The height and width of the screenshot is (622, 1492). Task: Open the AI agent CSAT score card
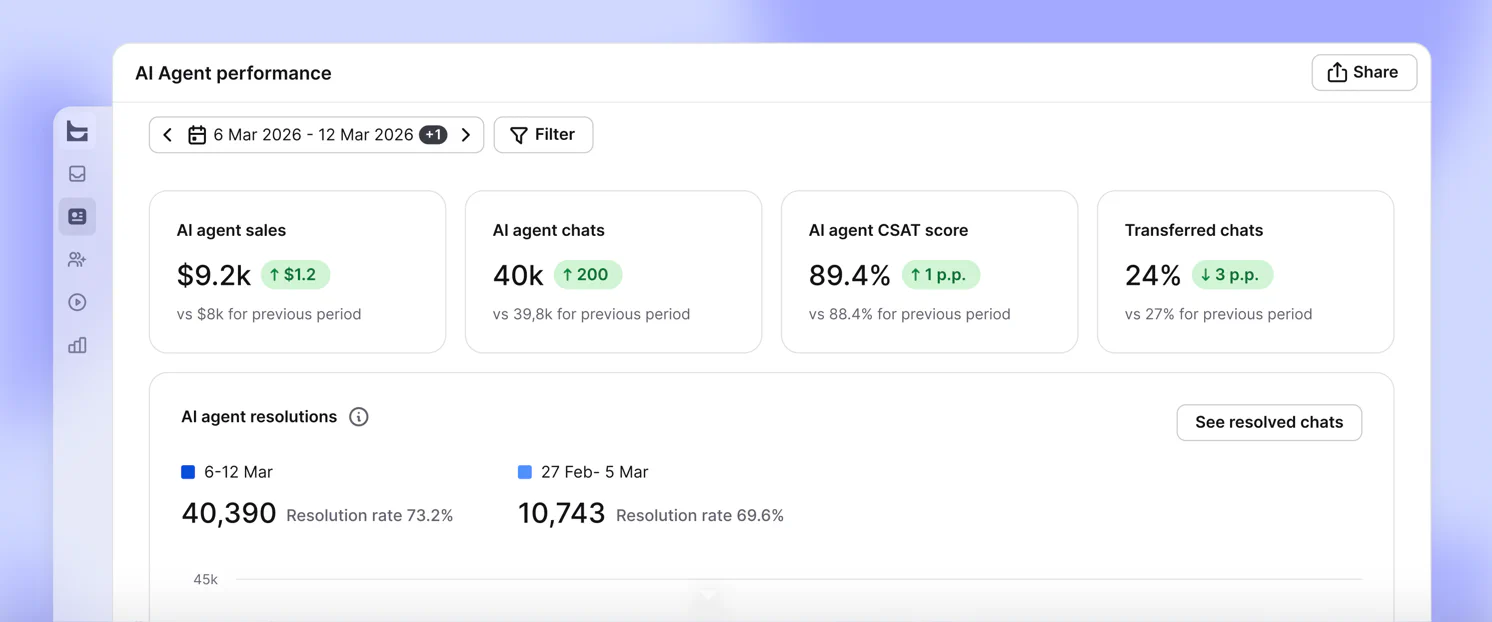click(929, 272)
